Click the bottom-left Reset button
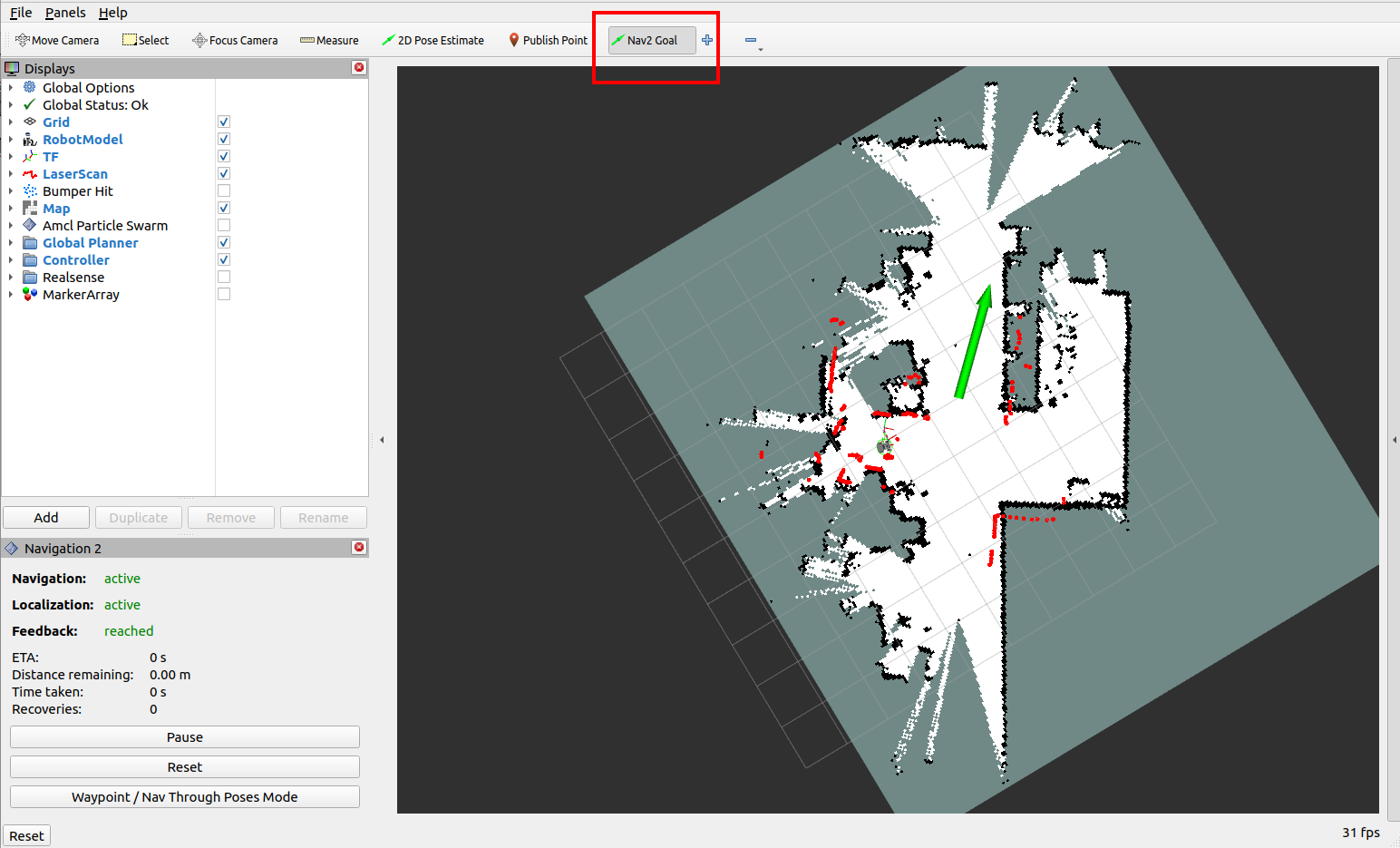The width and height of the screenshot is (1400, 848). coord(27,836)
